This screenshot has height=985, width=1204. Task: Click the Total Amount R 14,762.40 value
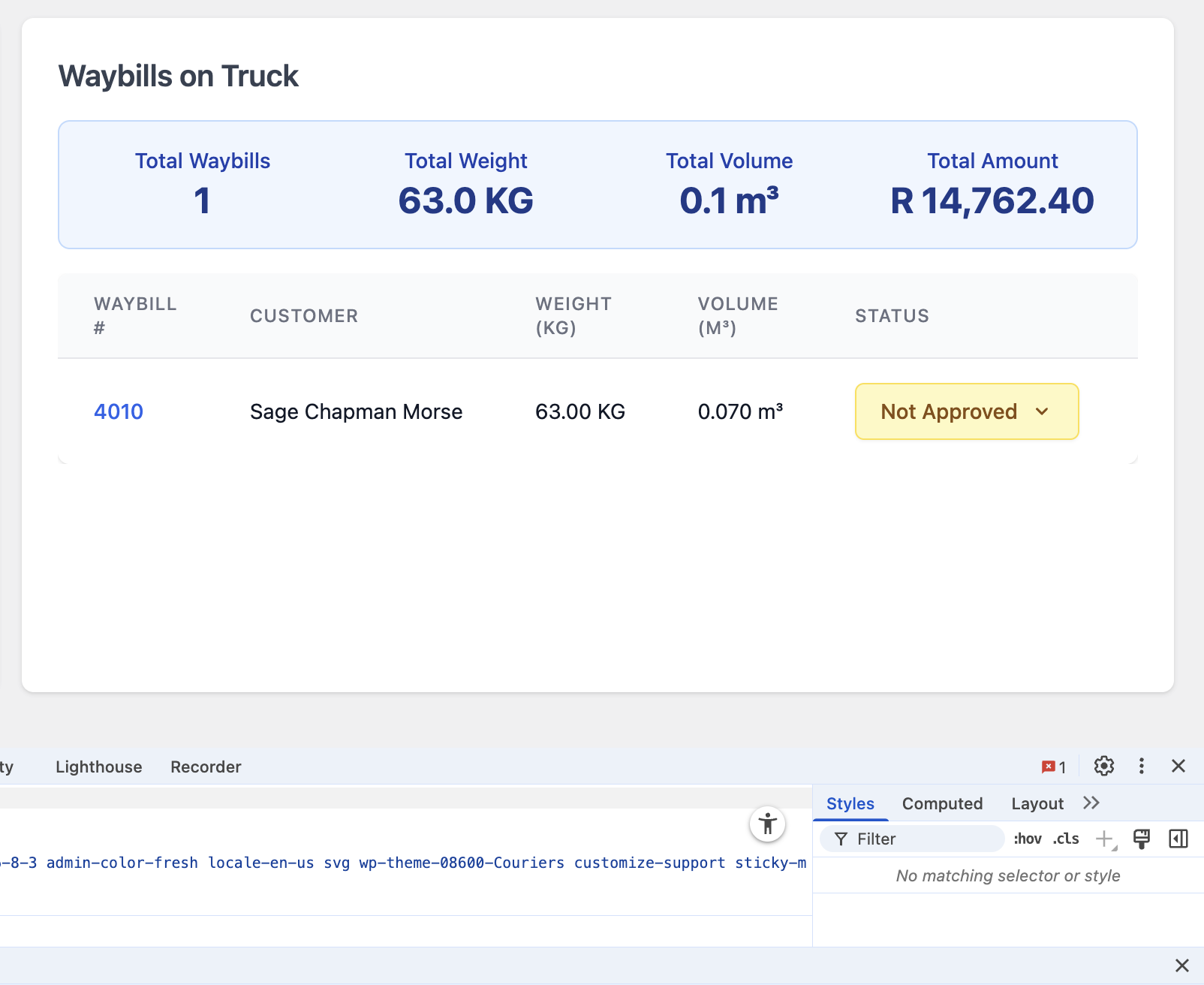click(992, 200)
